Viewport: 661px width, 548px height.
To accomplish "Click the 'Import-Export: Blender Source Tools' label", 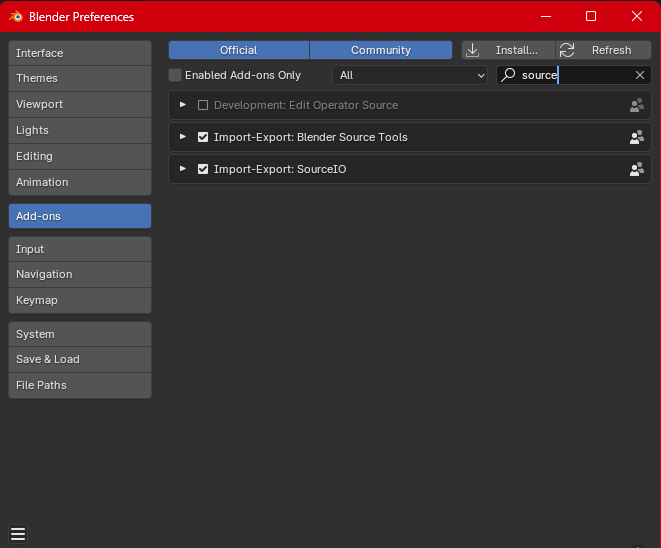I will pos(311,137).
